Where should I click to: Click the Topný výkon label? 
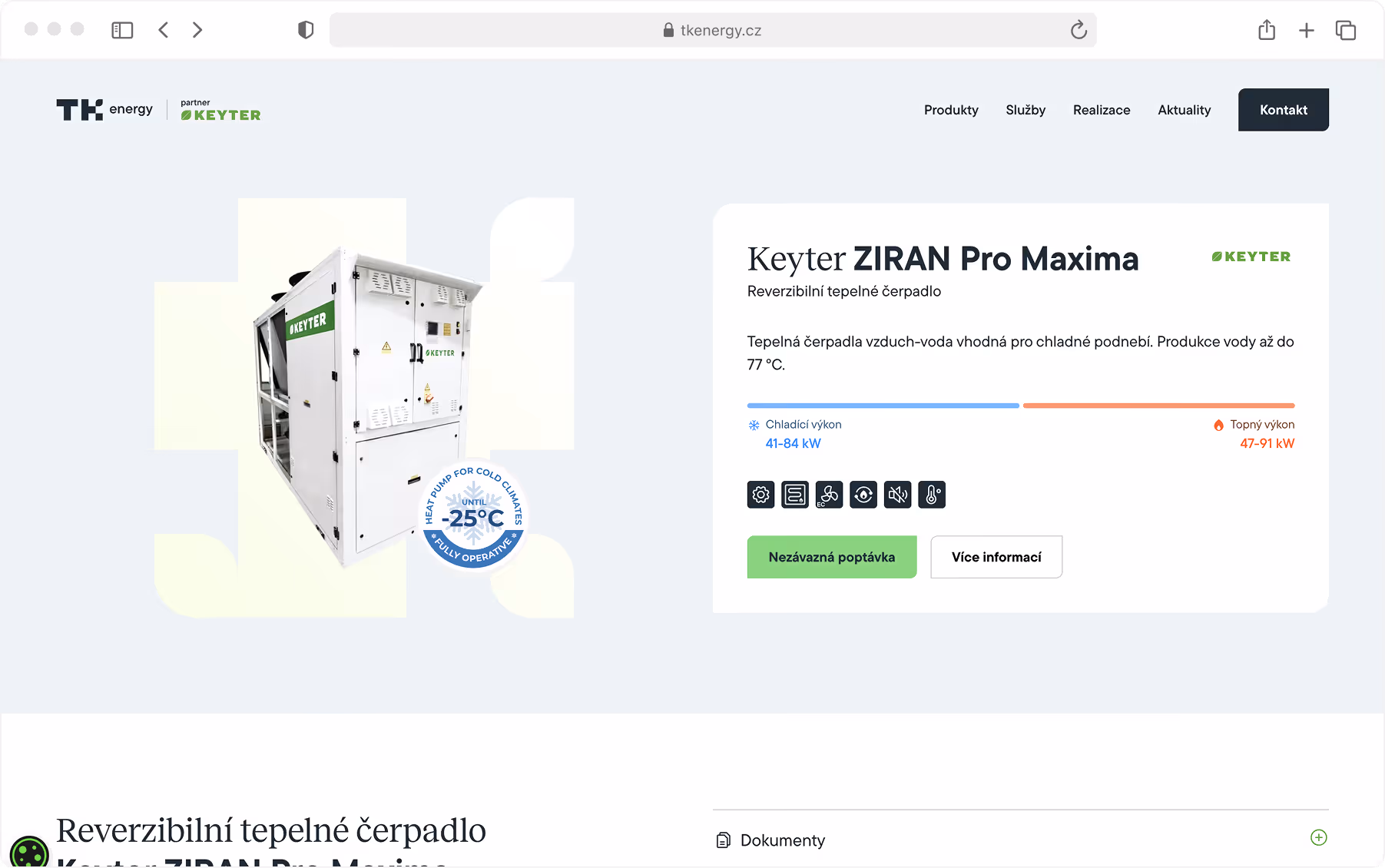point(1262,425)
